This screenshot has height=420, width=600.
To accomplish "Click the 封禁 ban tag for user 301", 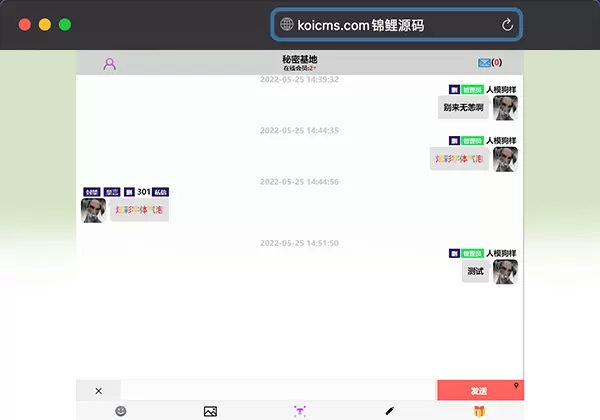I will pos(92,192).
